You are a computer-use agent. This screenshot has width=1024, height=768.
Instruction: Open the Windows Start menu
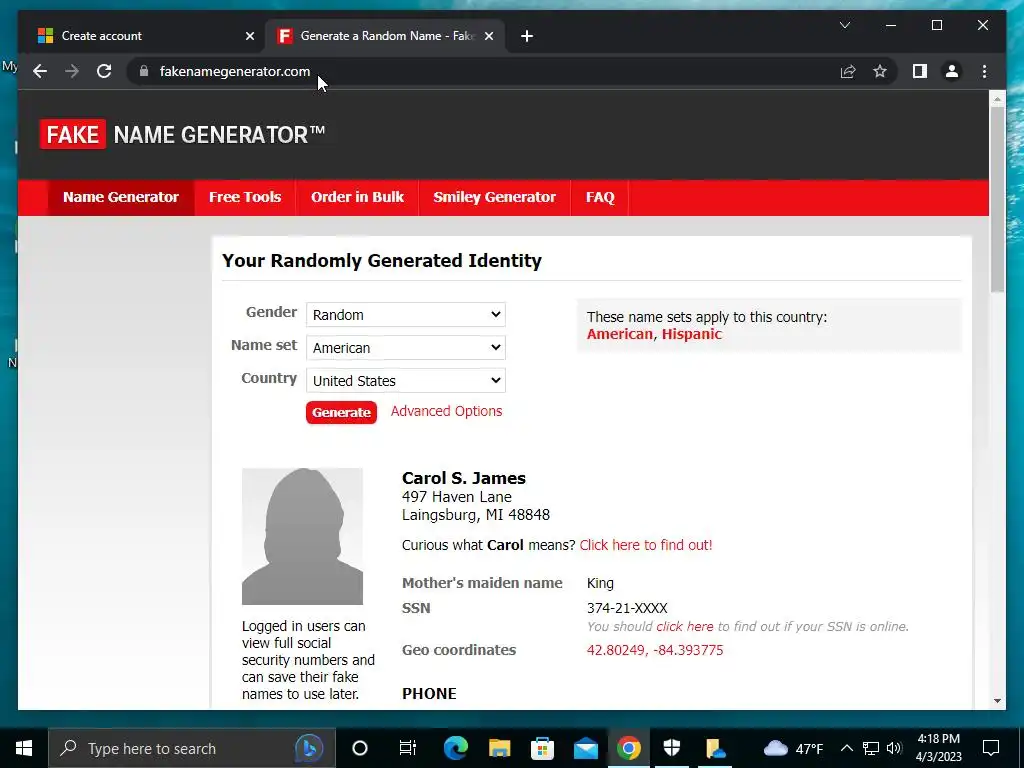point(24,748)
